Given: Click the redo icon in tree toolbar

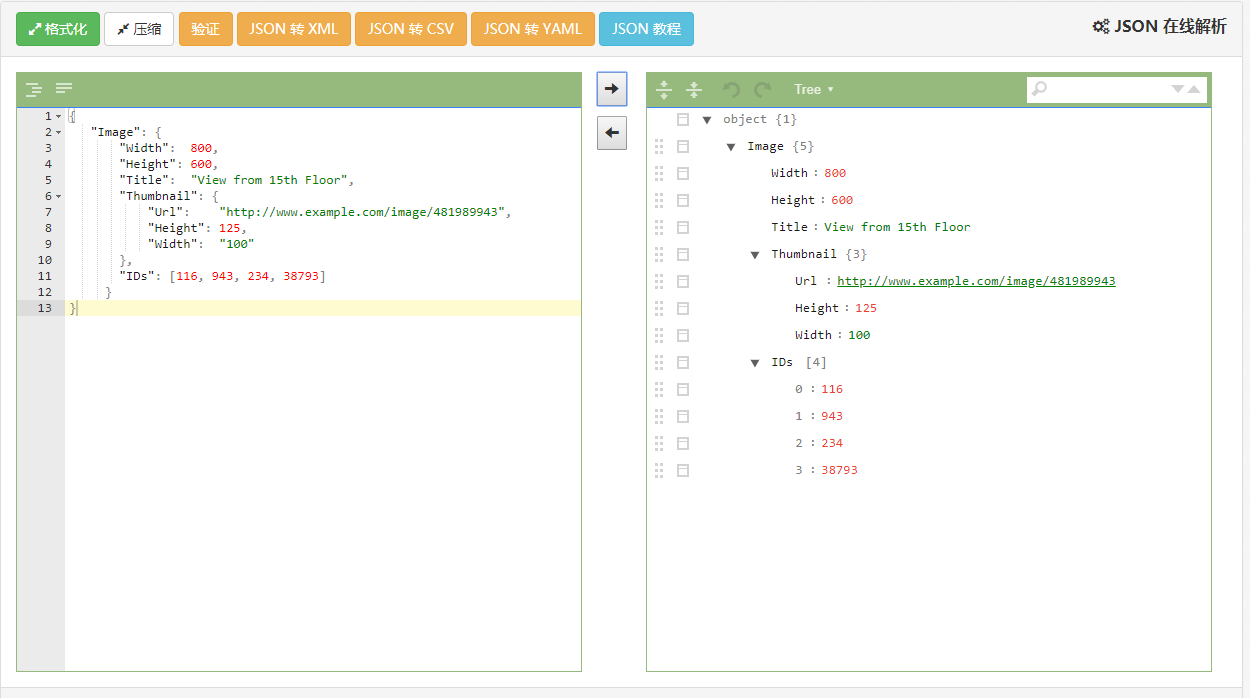Looking at the screenshot, I should coord(762,90).
